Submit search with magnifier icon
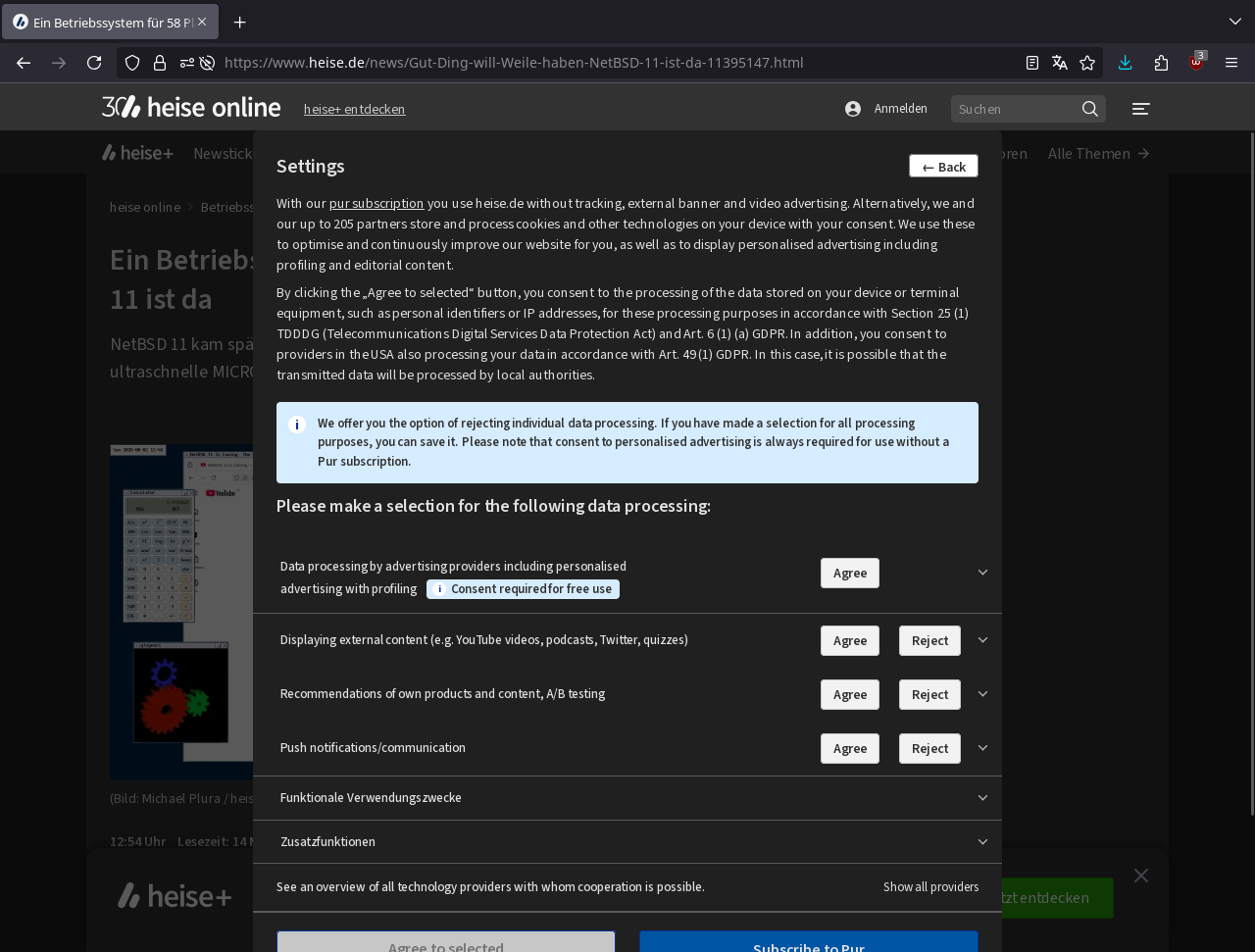 click(x=1090, y=109)
